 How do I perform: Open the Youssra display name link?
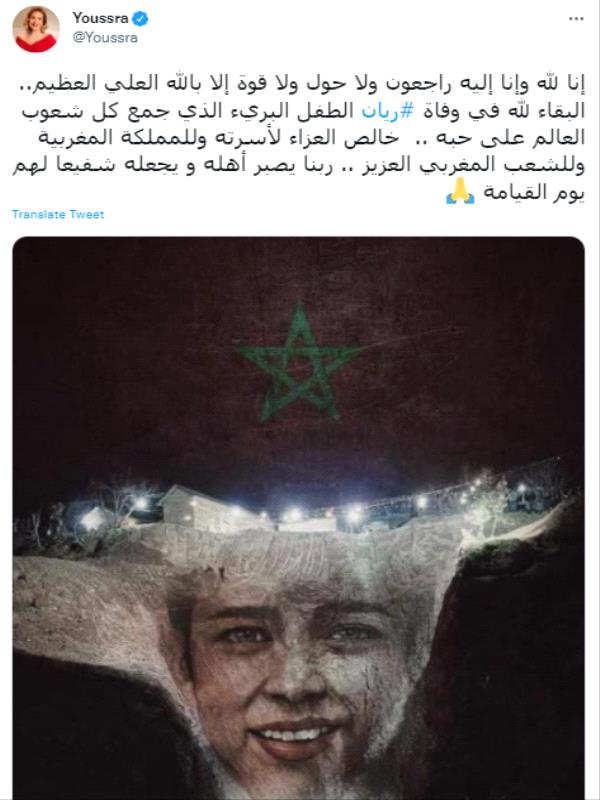coord(101,18)
